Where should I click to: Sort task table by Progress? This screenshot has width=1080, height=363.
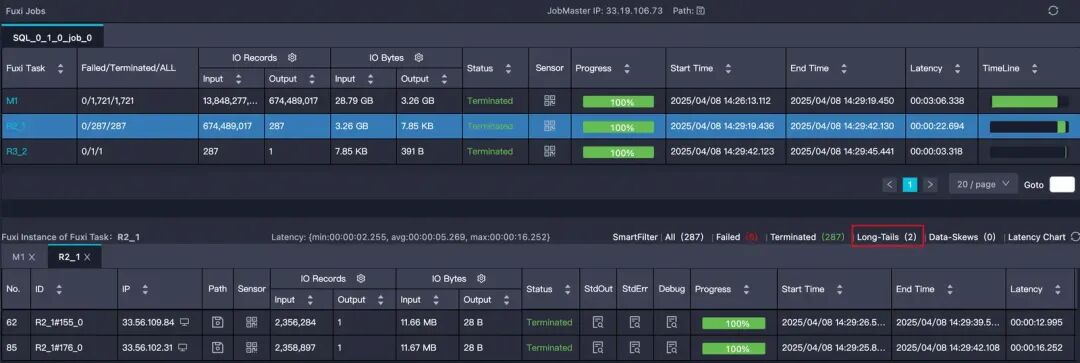click(627, 68)
